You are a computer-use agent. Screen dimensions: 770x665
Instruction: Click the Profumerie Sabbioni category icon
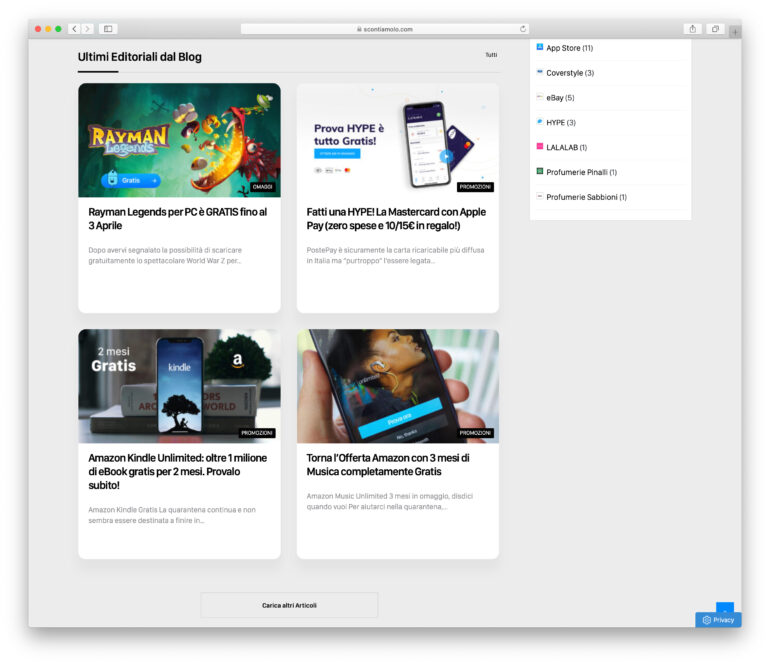point(540,196)
